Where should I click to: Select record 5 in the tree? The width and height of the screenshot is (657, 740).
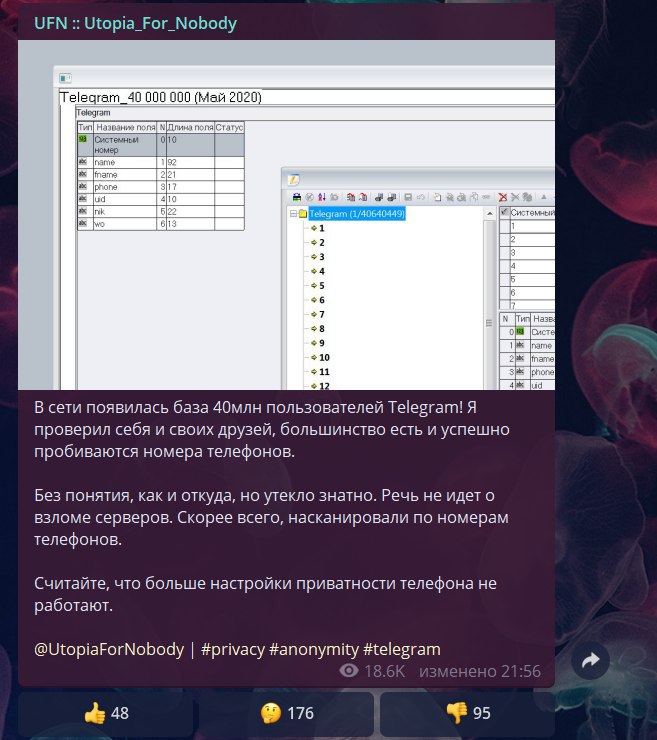321,286
